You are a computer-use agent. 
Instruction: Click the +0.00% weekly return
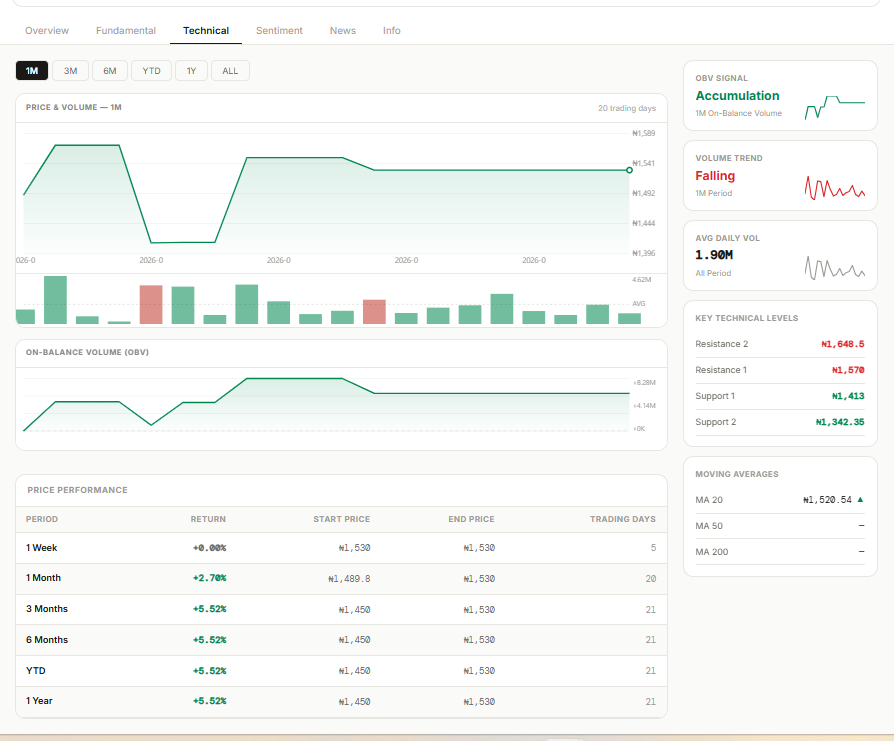[x=209, y=548]
